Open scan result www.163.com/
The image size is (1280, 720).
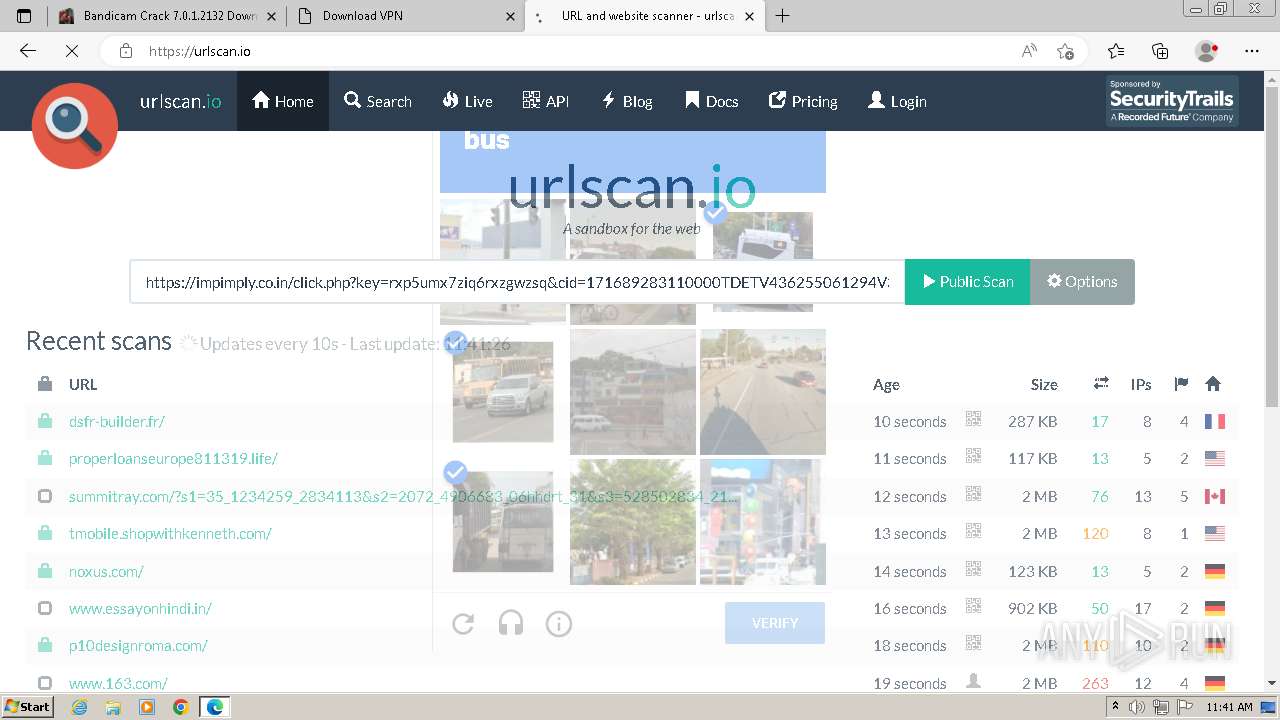118,683
